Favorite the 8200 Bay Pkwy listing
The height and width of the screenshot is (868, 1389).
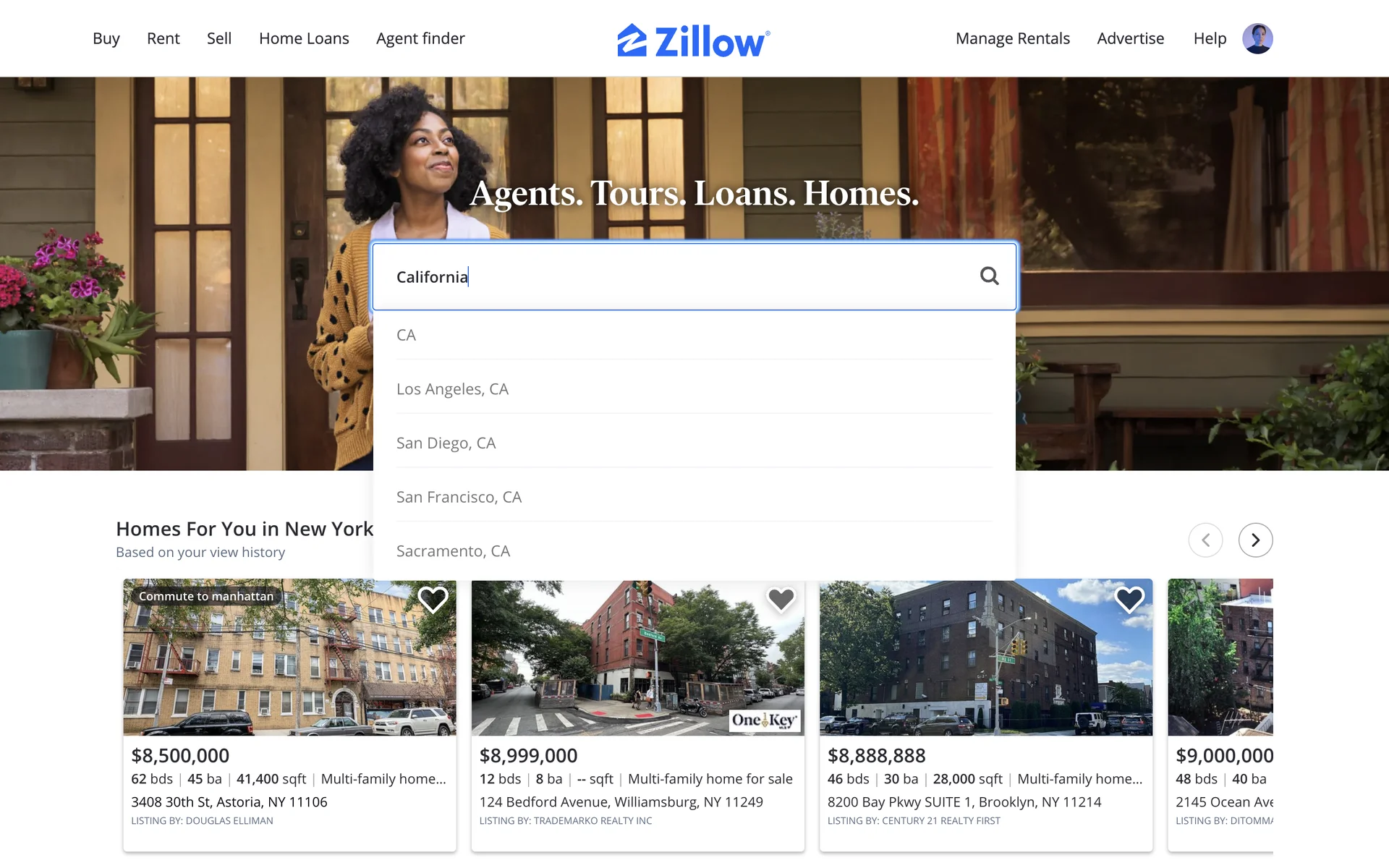tap(1129, 599)
